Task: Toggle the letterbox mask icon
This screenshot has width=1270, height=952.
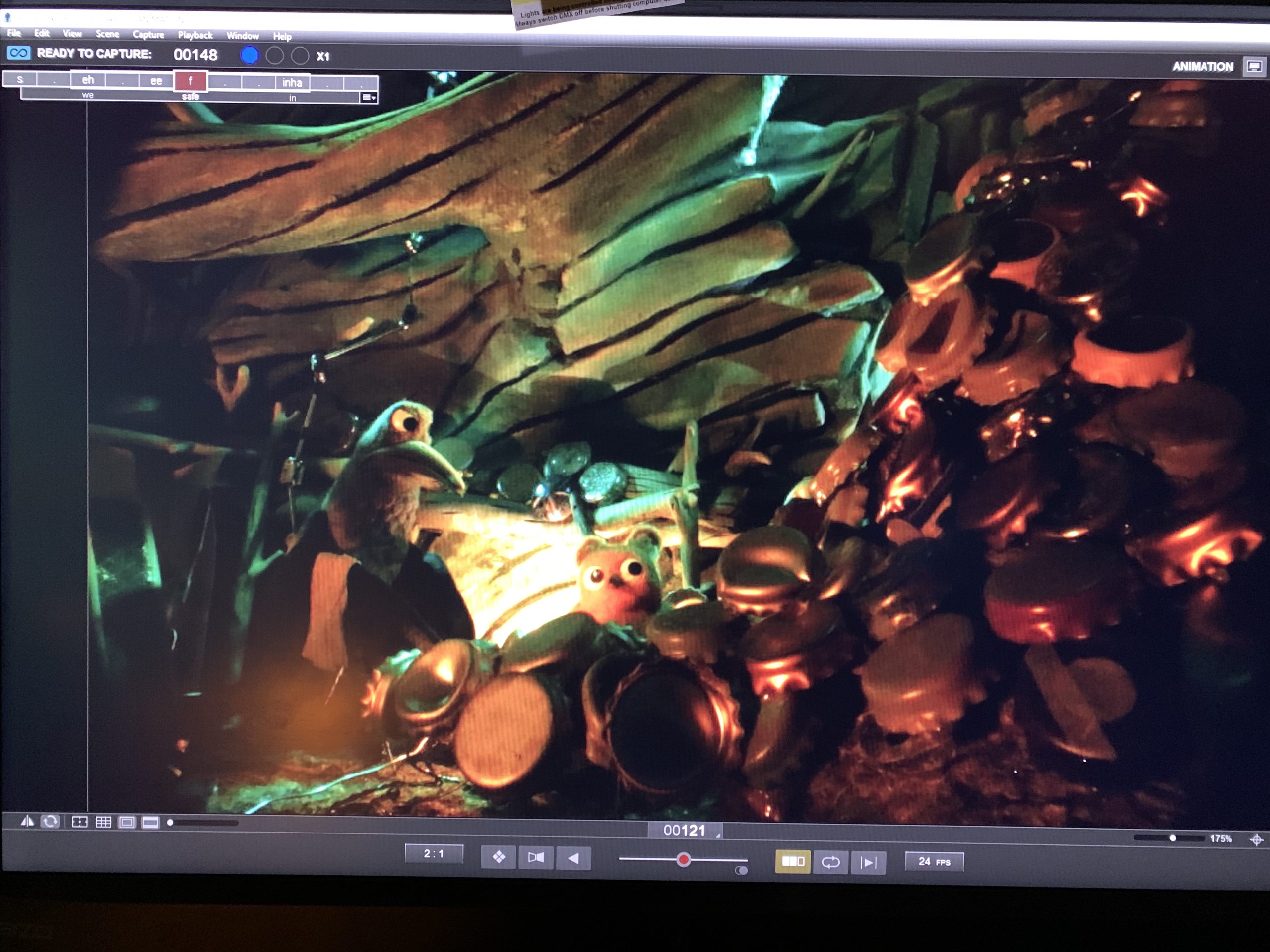Action: [x=150, y=823]
